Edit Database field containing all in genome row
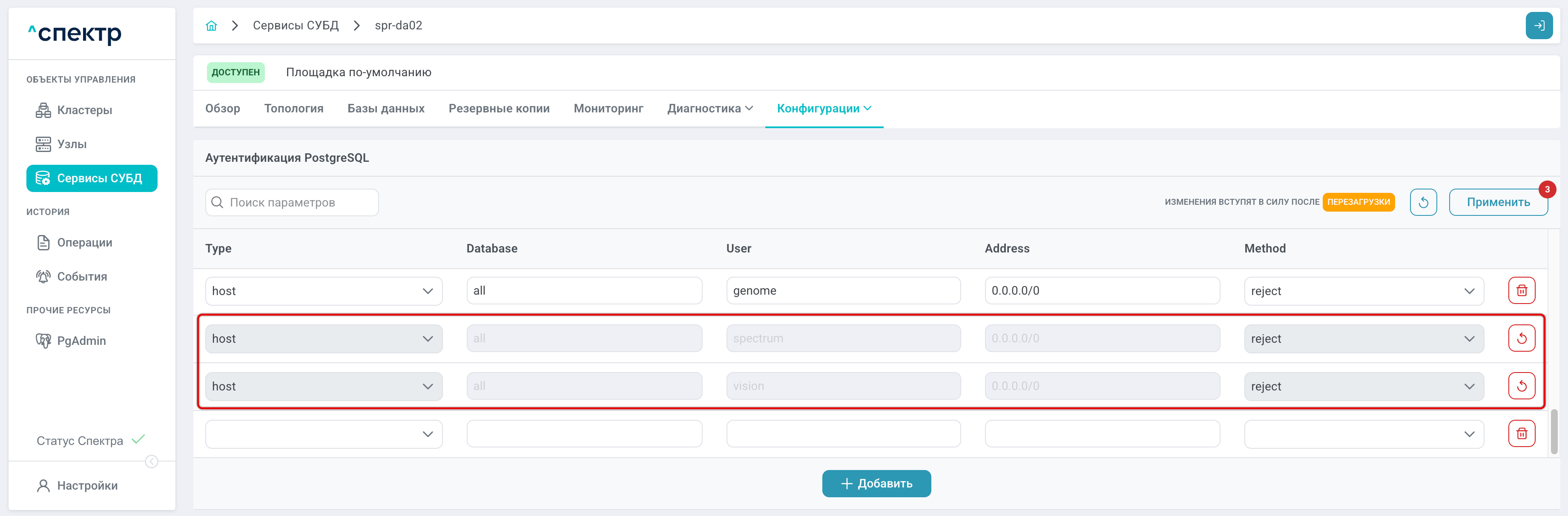Viewport: 1568px width, 516px height. coord(584,291)
